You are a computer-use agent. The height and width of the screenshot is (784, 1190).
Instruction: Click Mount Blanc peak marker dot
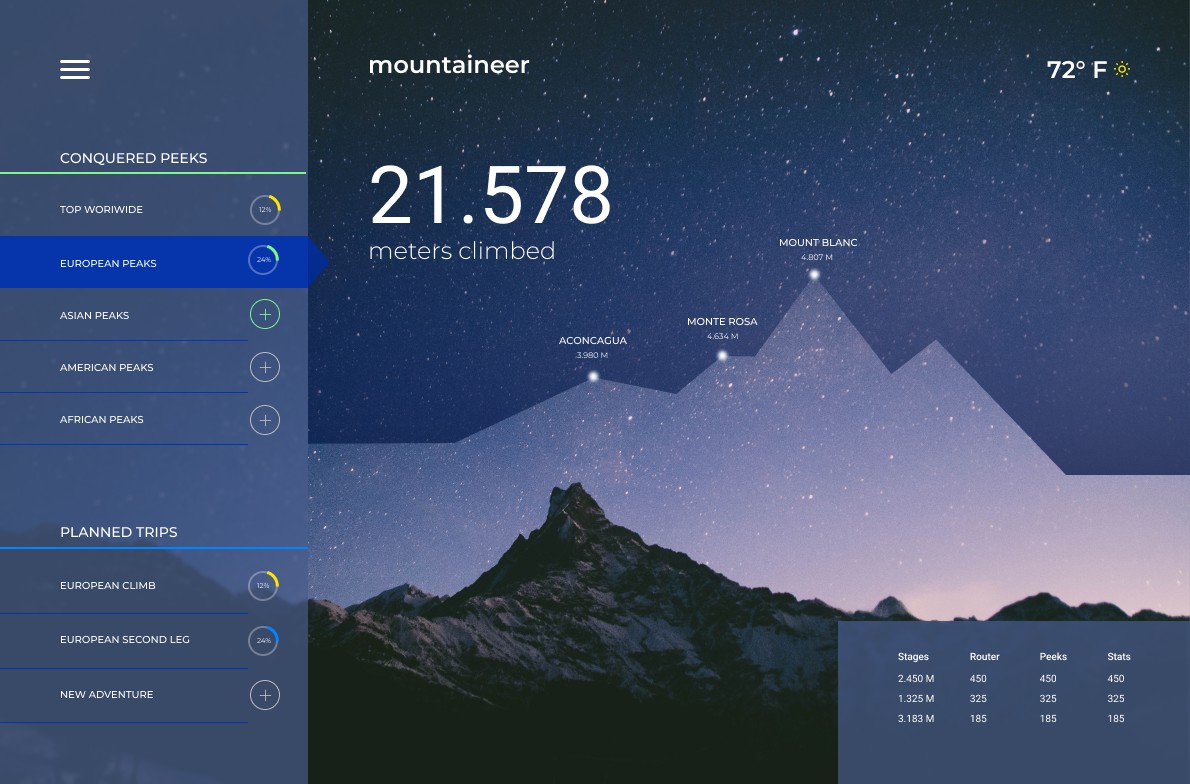[814, 275]
